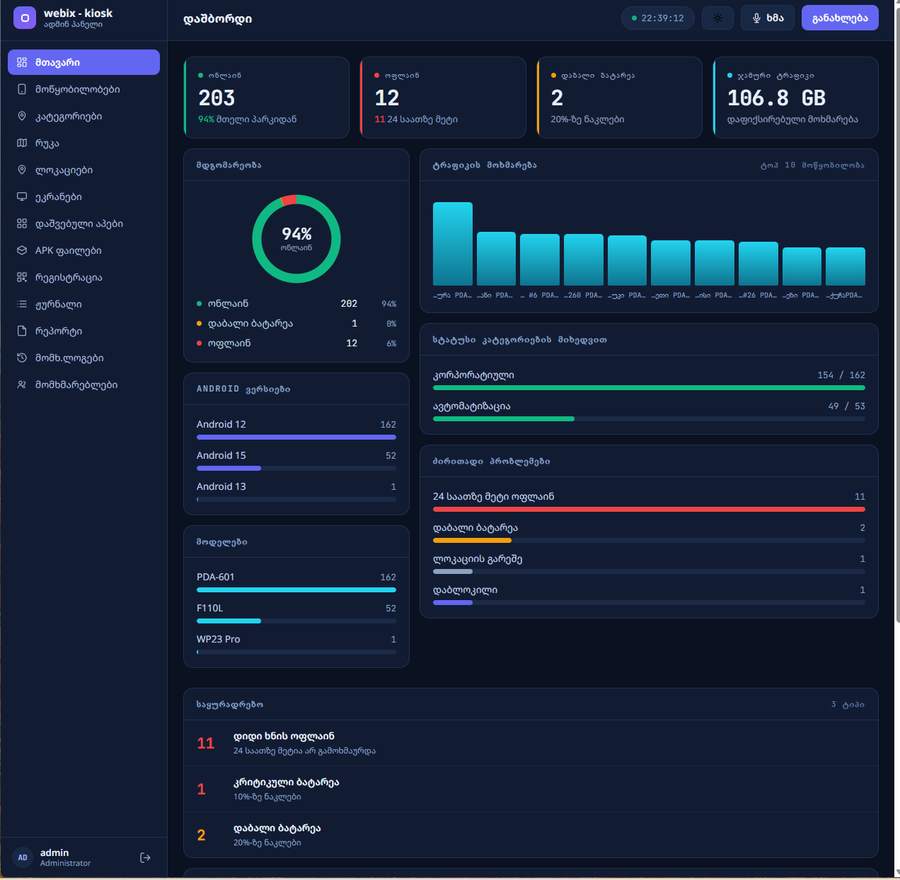Click the Android 15 progress bar
This screenshot has height=880, width=900.
(296, 468)
